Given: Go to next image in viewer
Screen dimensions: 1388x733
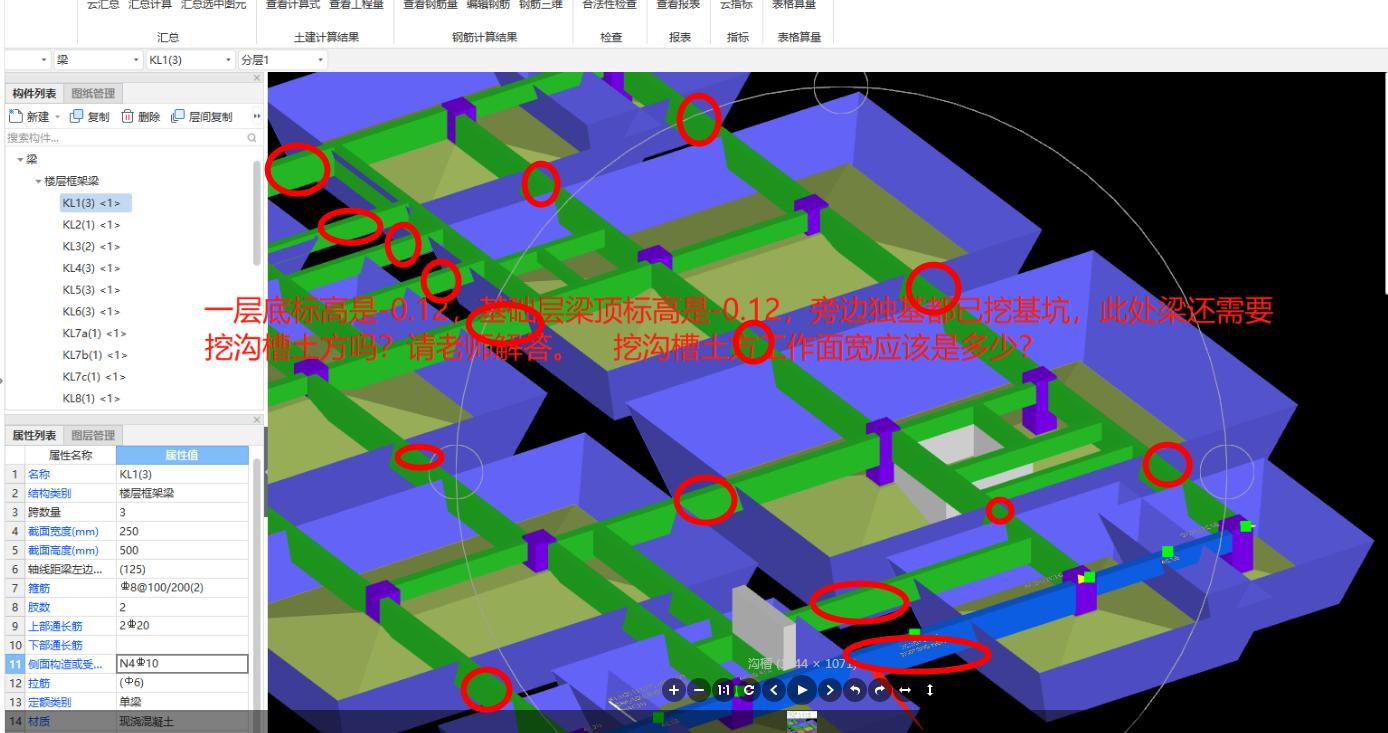Looking at the screenshot, I should [x=830, y=690].
